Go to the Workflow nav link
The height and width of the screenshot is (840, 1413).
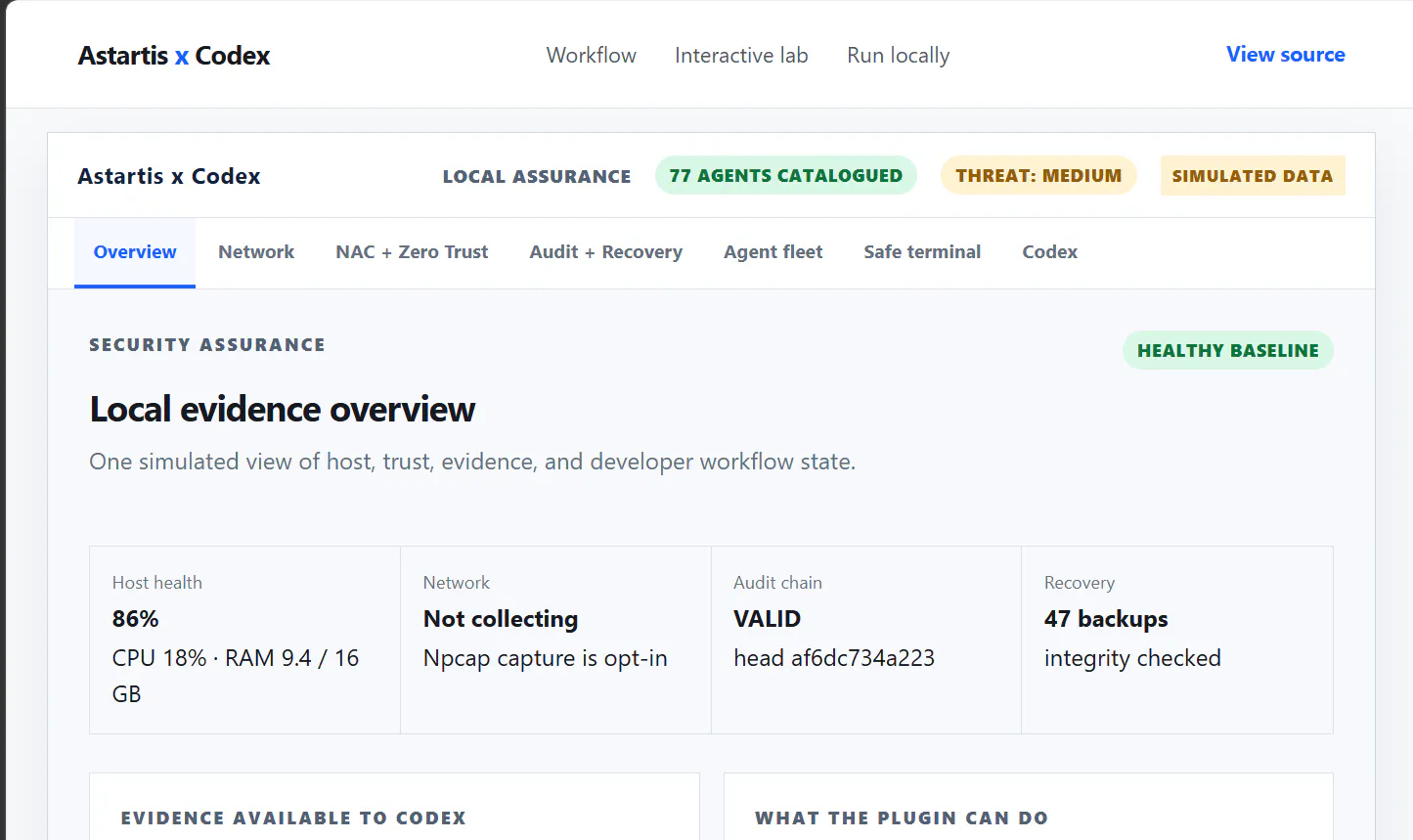pos(592,56)
